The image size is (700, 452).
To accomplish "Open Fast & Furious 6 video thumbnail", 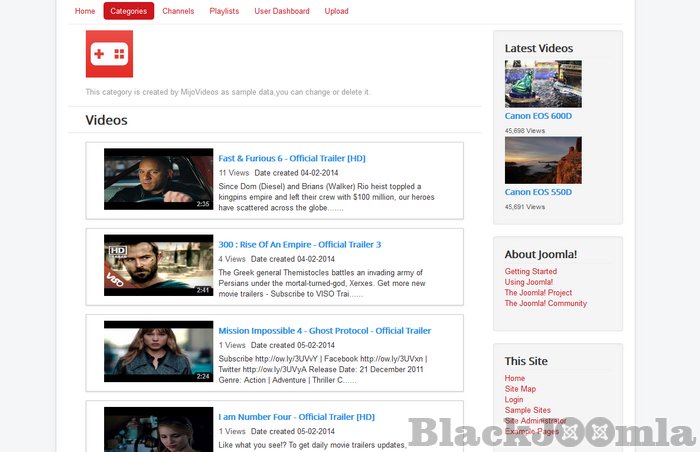I will 158,180.
